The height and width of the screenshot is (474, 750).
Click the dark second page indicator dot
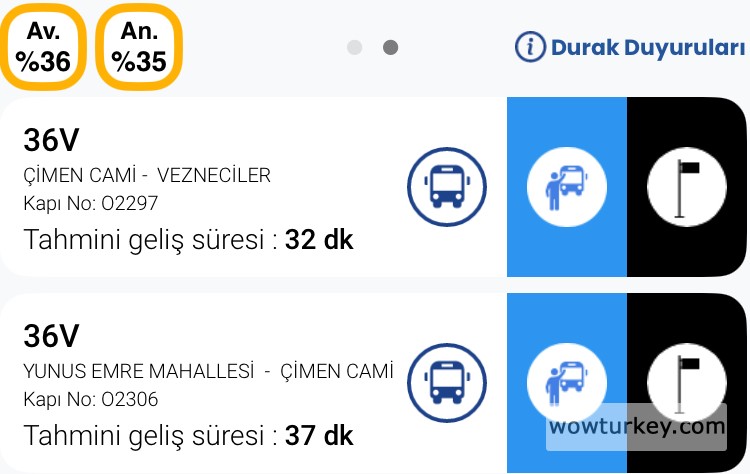(x=391, y=47)
